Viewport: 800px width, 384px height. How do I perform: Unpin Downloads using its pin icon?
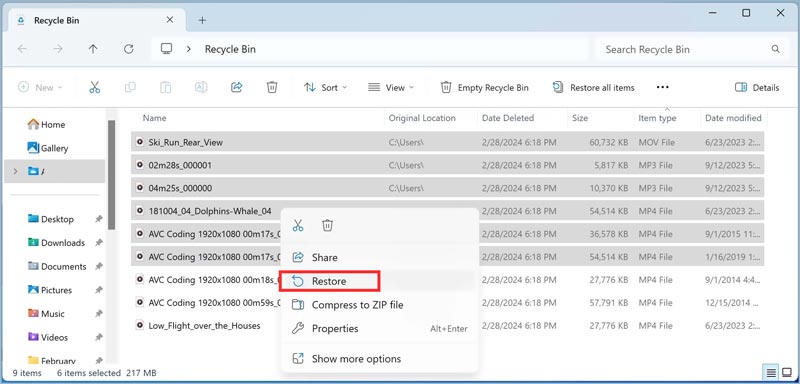(x=98, y=243)
